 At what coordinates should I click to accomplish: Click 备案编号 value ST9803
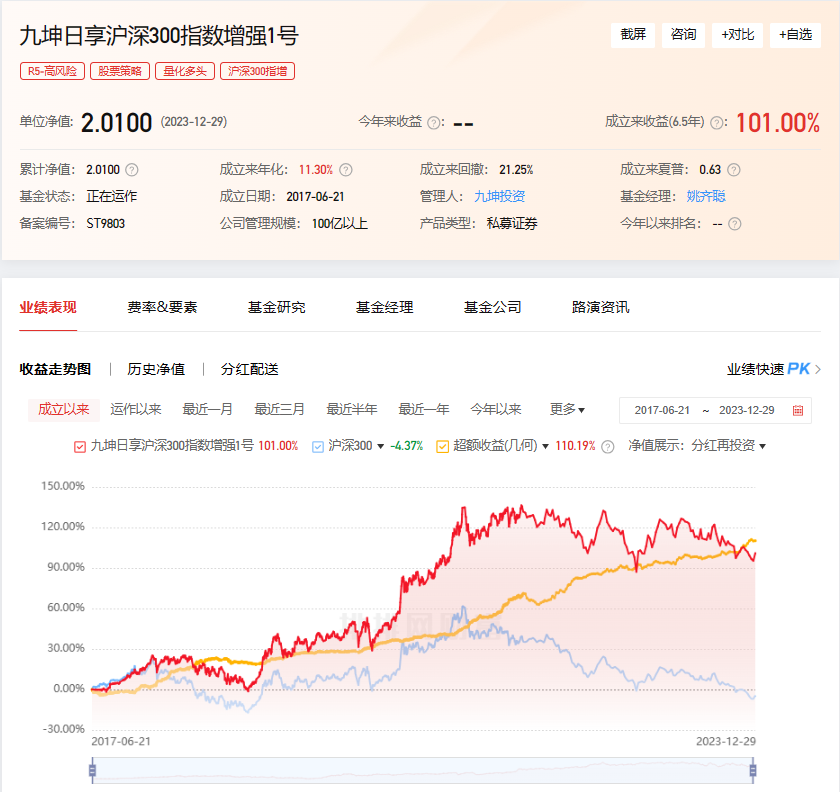106,224
